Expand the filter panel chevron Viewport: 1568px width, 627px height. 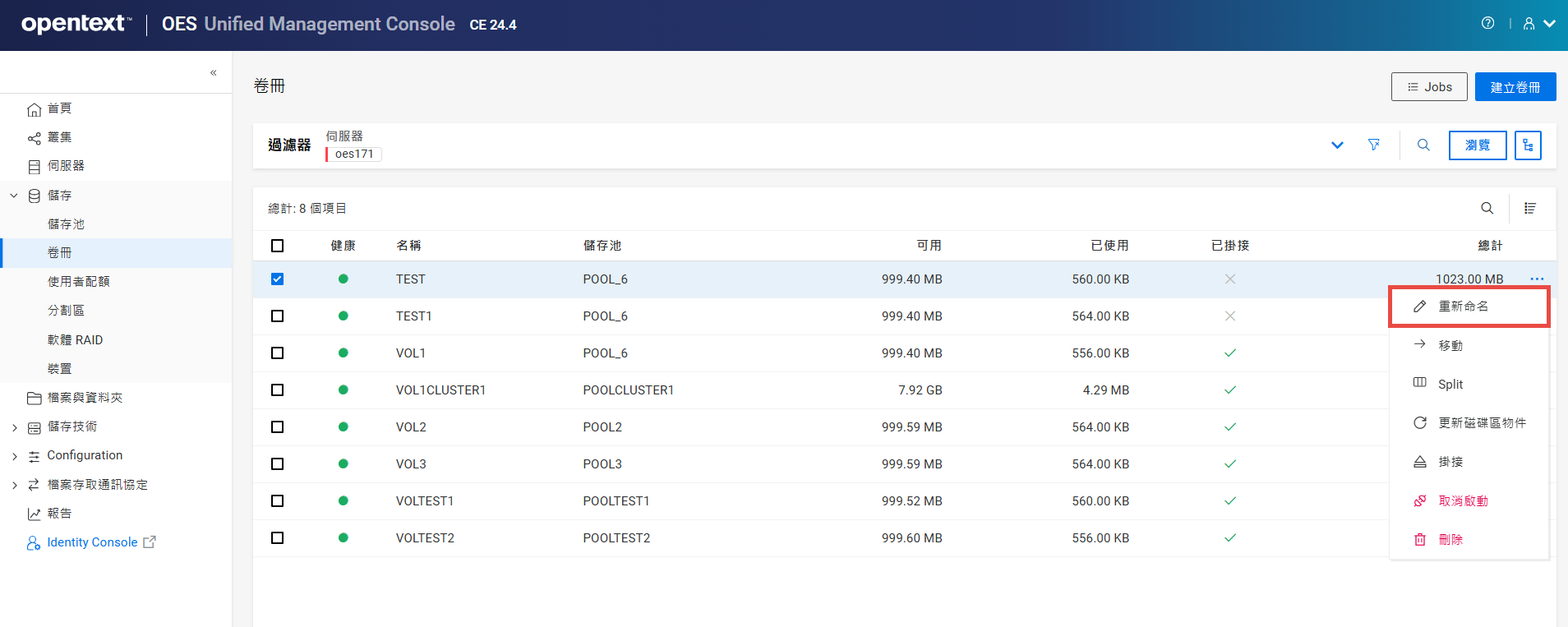pos(1337,145)
